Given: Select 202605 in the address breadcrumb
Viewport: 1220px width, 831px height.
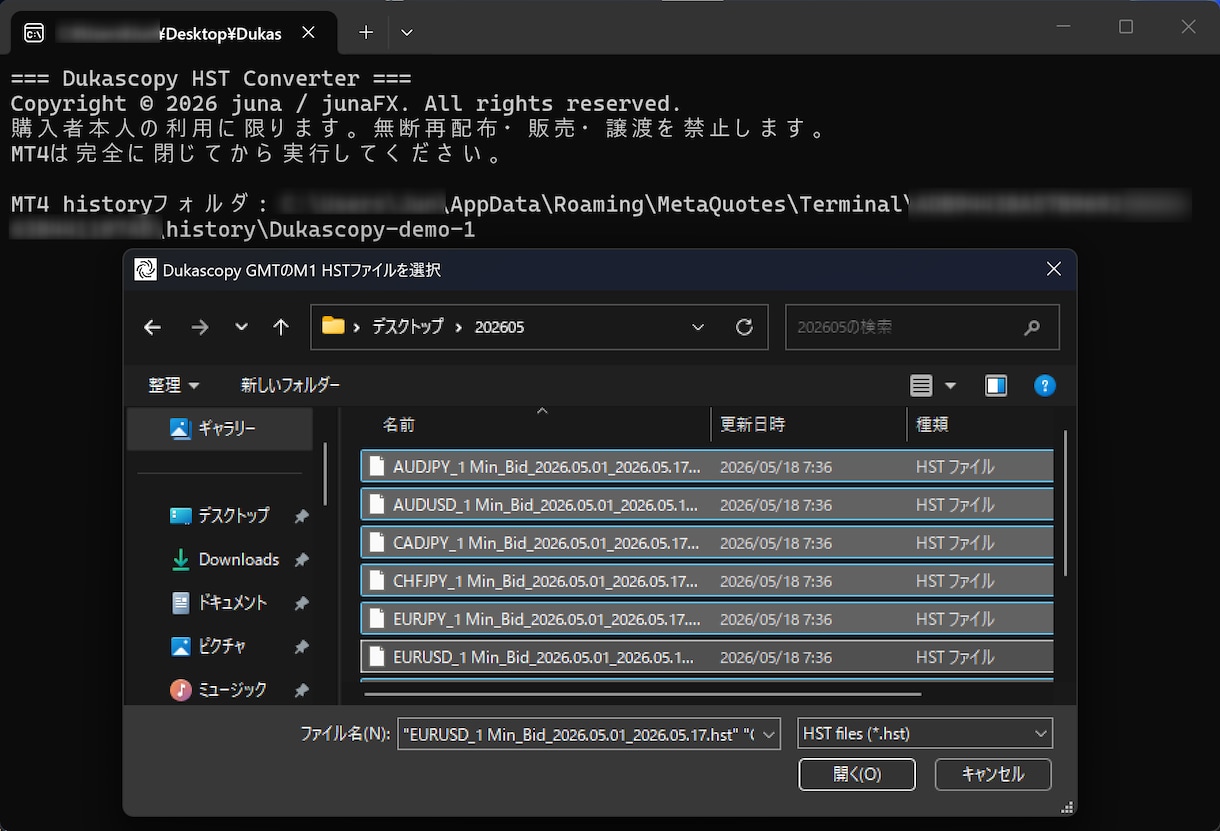Looking at the screenshot, I should click(499, 327).
